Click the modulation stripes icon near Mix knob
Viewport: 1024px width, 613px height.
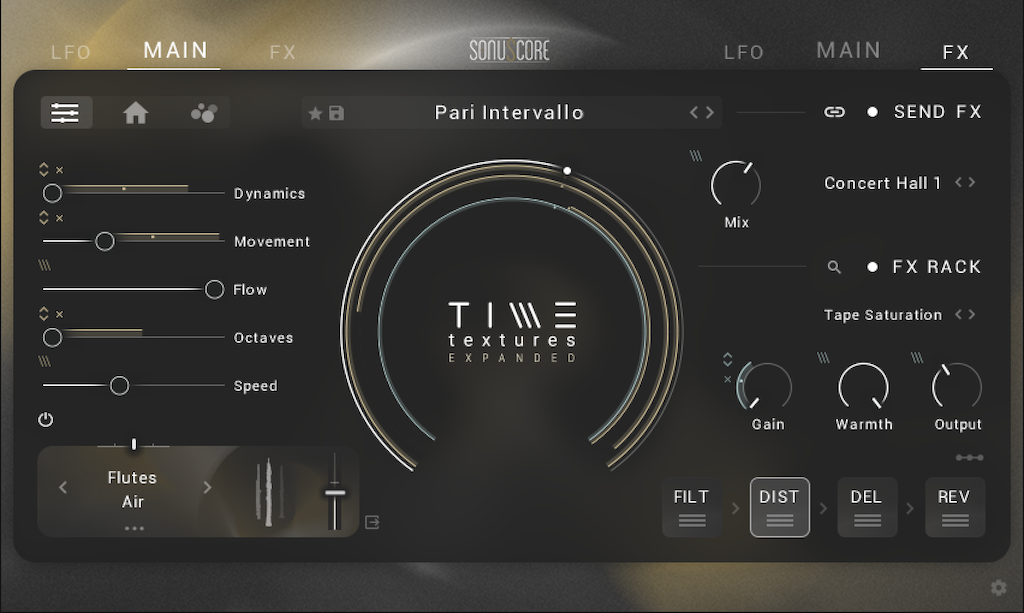tap(696, 155)
